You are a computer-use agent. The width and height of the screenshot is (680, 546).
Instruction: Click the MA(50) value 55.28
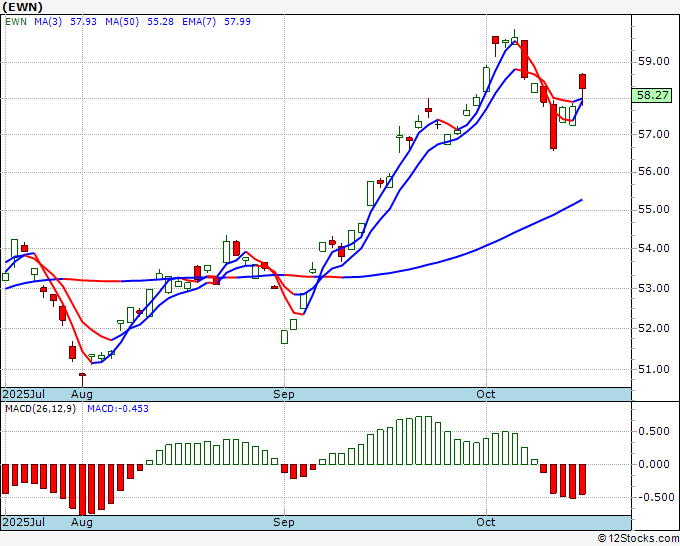click(x=160, y=22)
